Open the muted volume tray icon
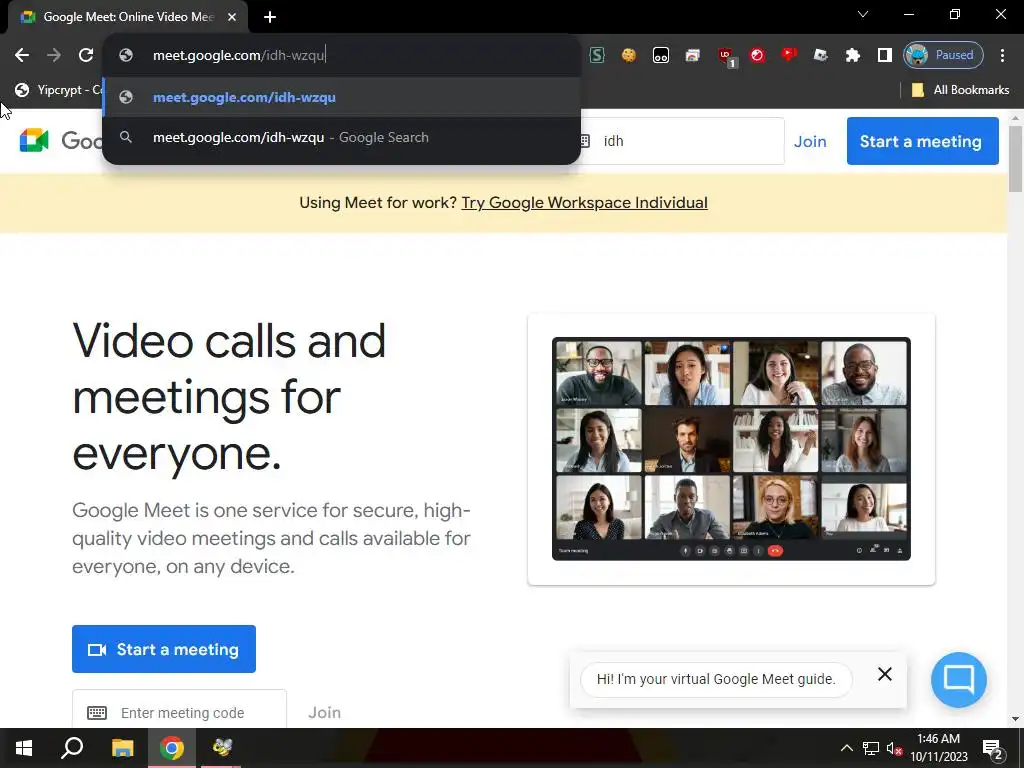Image resolution: width=1024 pixels, height=768 pixels. [x=894, y=748]
